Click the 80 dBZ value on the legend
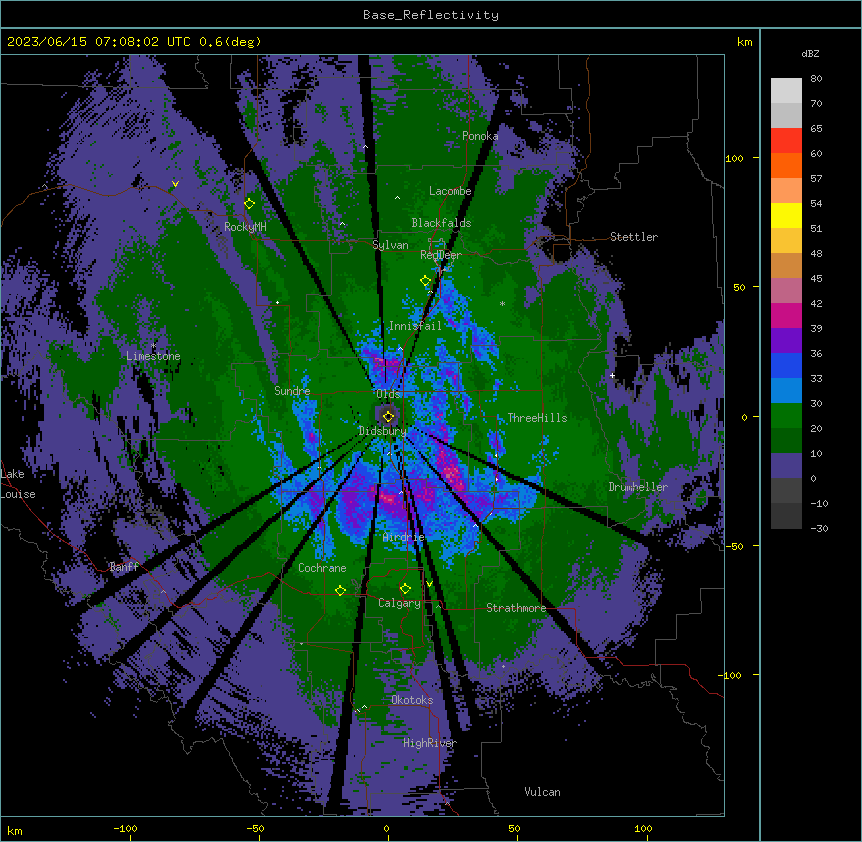This screenshot has width=862, height=842. click(x=816, y=79)
